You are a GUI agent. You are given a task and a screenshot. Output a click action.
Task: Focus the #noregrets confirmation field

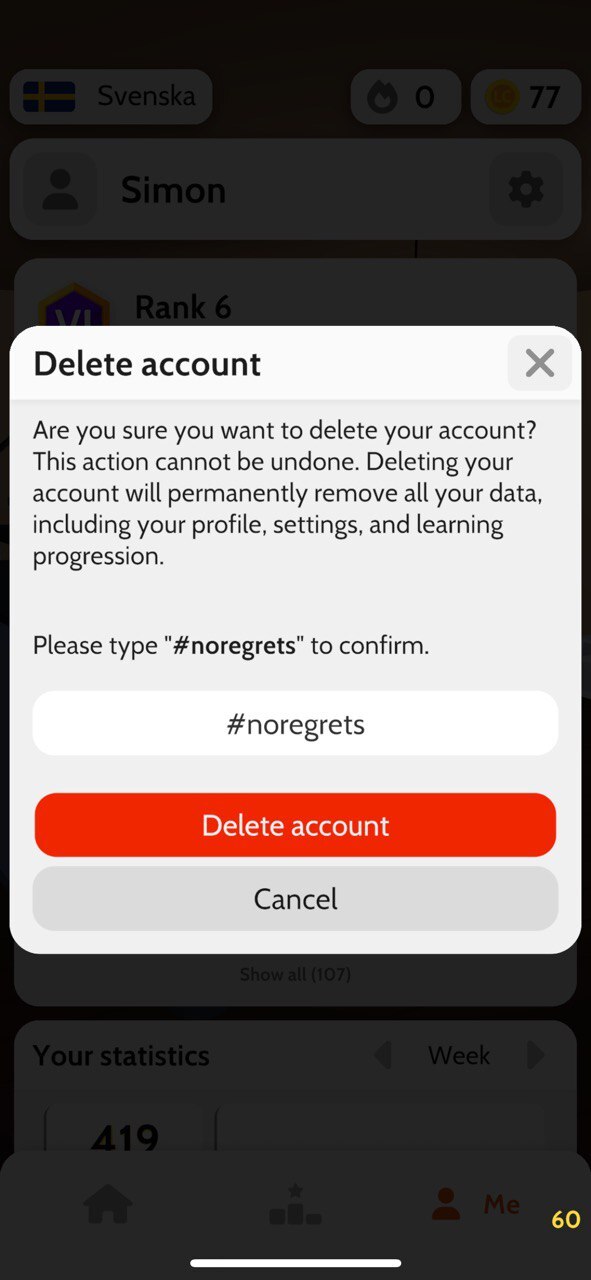point(295,723)
